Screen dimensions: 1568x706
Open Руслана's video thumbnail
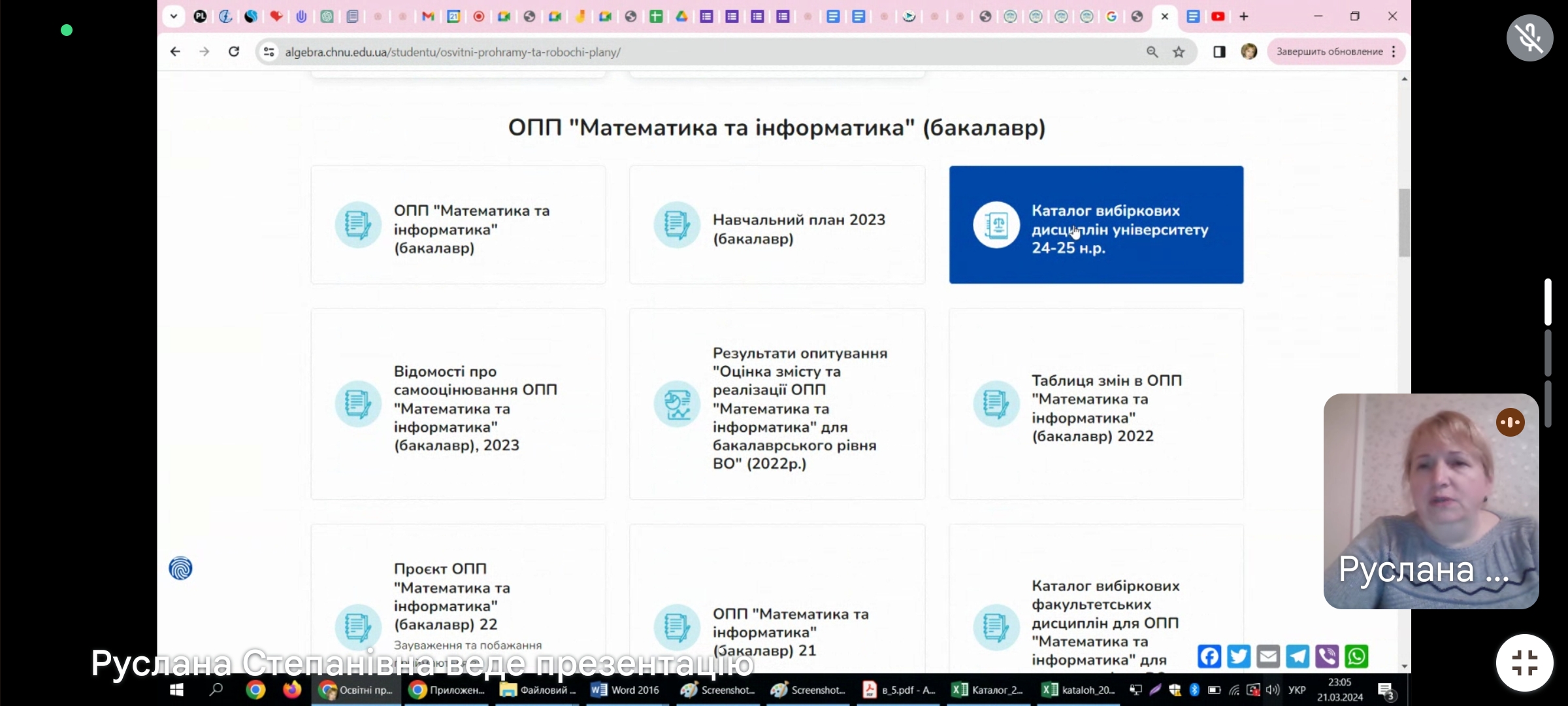1431,501
